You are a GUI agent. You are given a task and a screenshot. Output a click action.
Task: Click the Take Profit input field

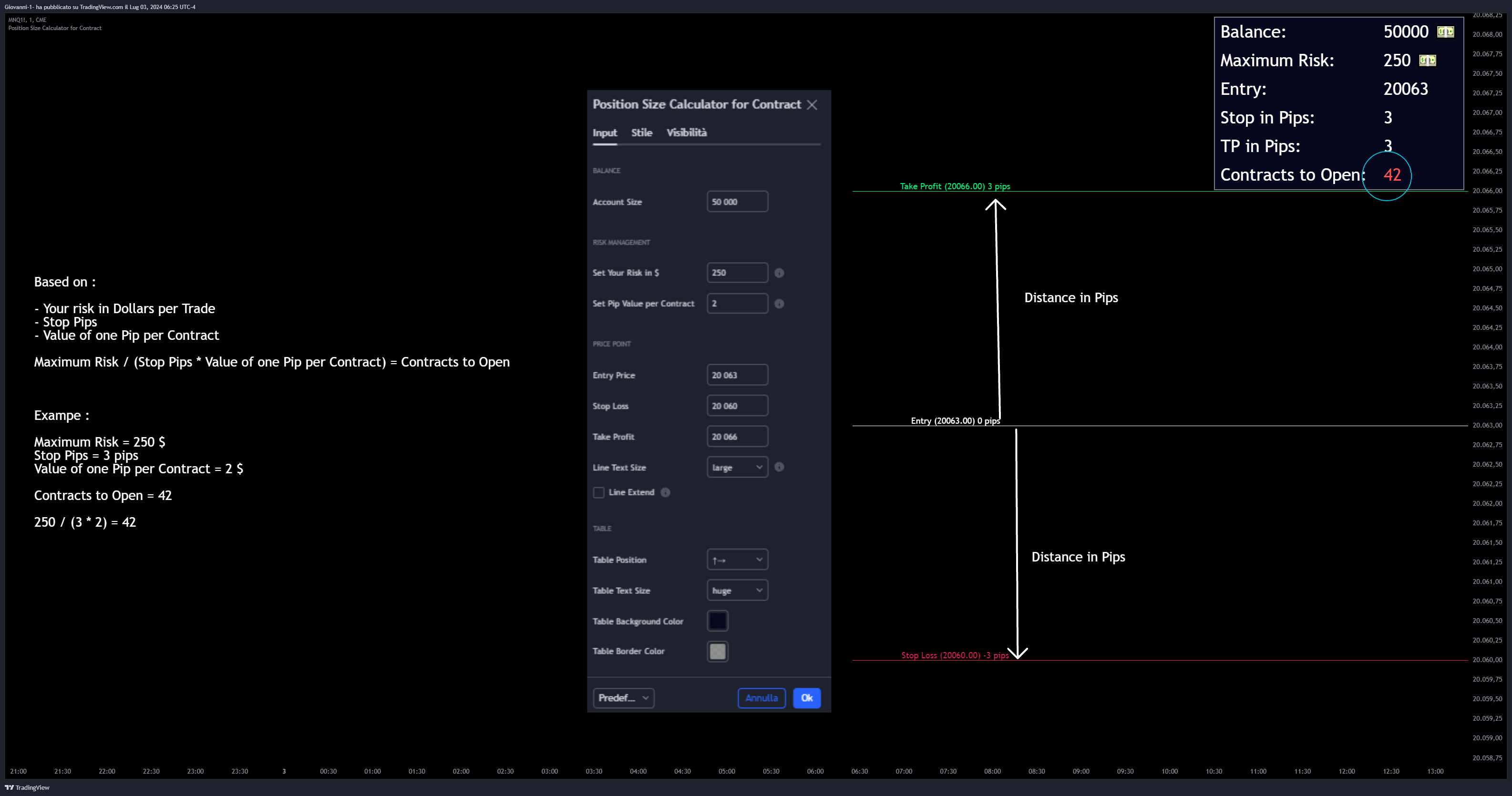click(x=737, y=437)
